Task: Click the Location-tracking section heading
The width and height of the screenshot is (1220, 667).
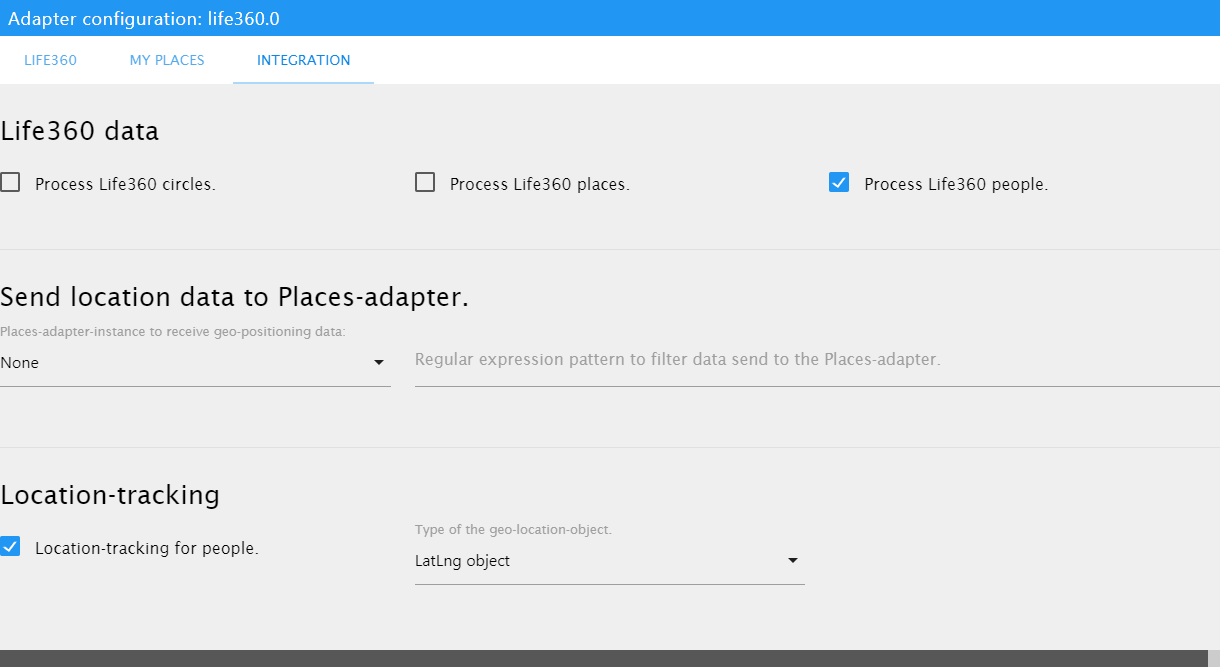Action: pos(110,495)
